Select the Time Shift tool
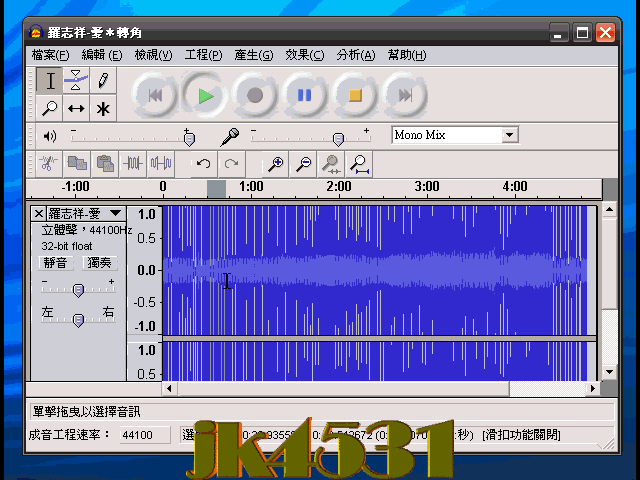This screenshot has height=480, width=640. 76,108
